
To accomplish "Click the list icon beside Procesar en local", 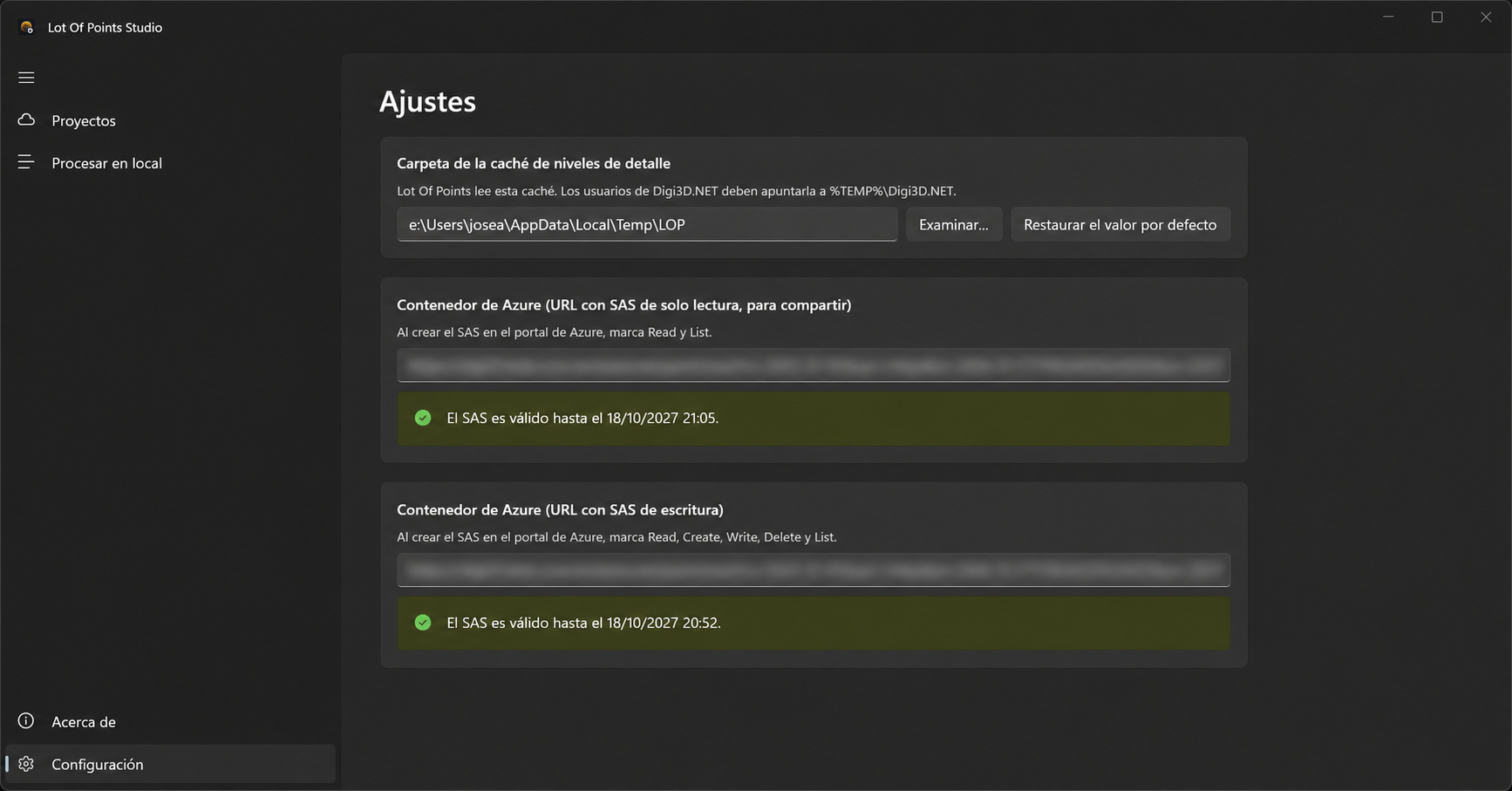I will [x=26, y=162].
